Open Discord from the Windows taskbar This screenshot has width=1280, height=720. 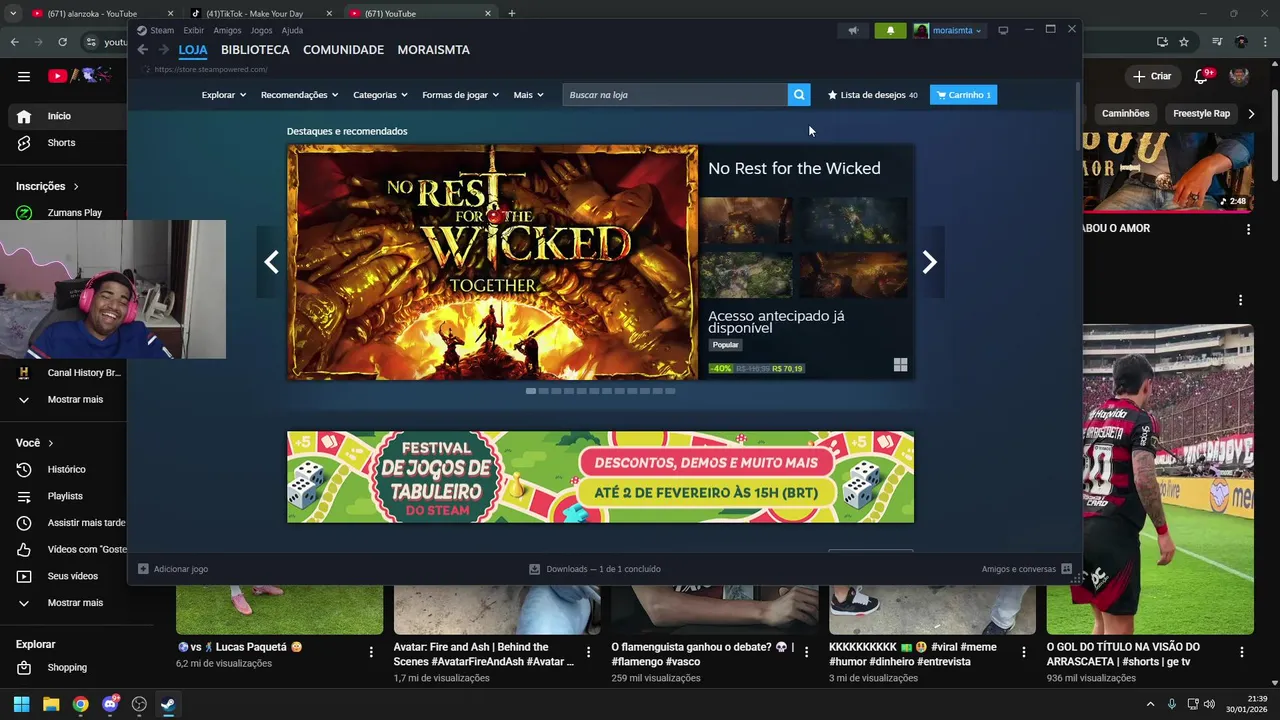(110, 704)
